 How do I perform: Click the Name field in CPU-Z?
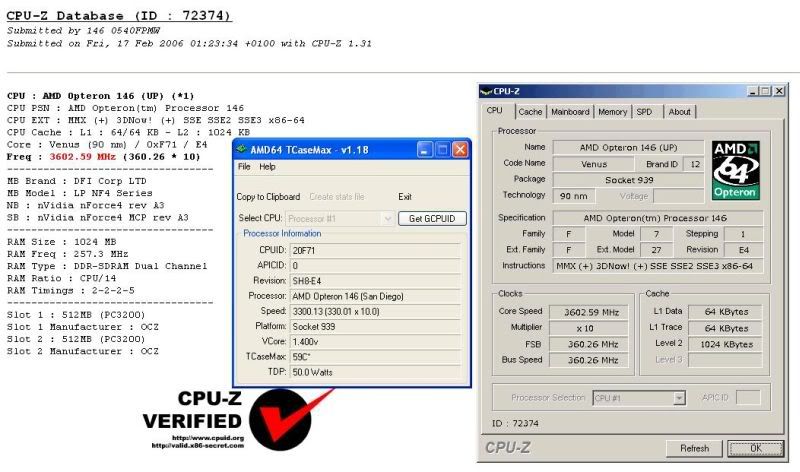628,147
